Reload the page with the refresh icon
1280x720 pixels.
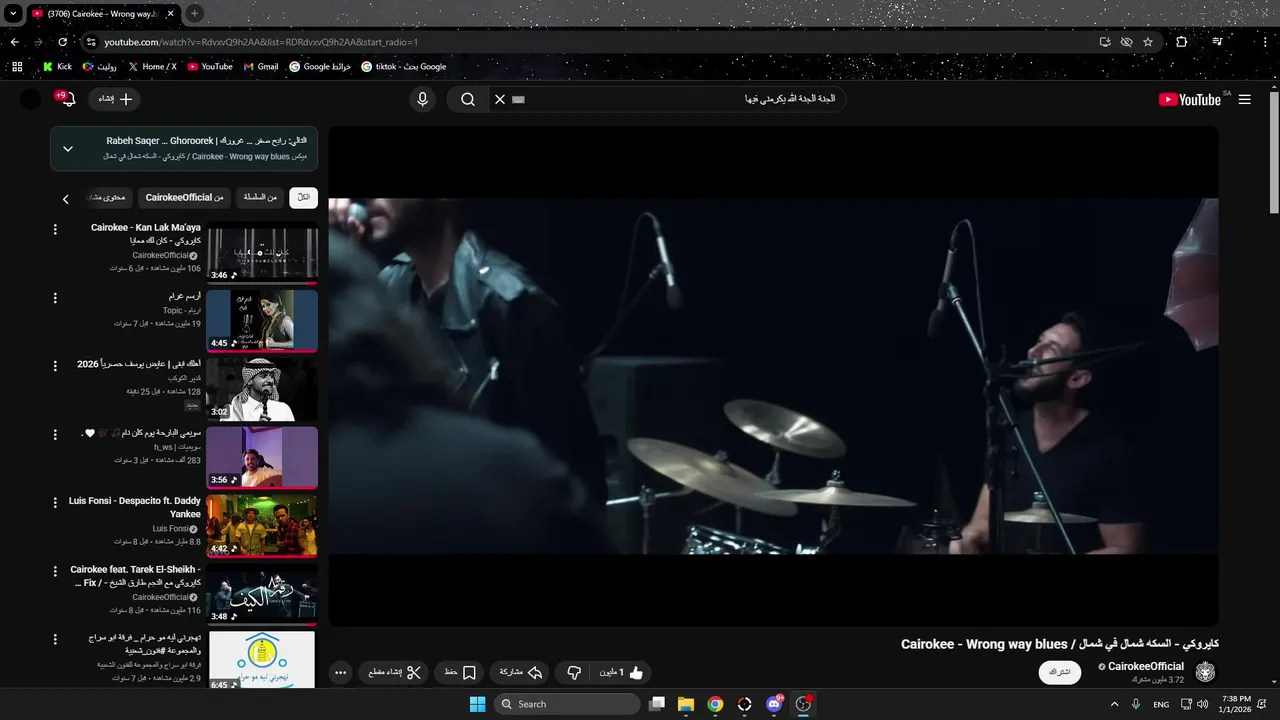coord(62,42)
